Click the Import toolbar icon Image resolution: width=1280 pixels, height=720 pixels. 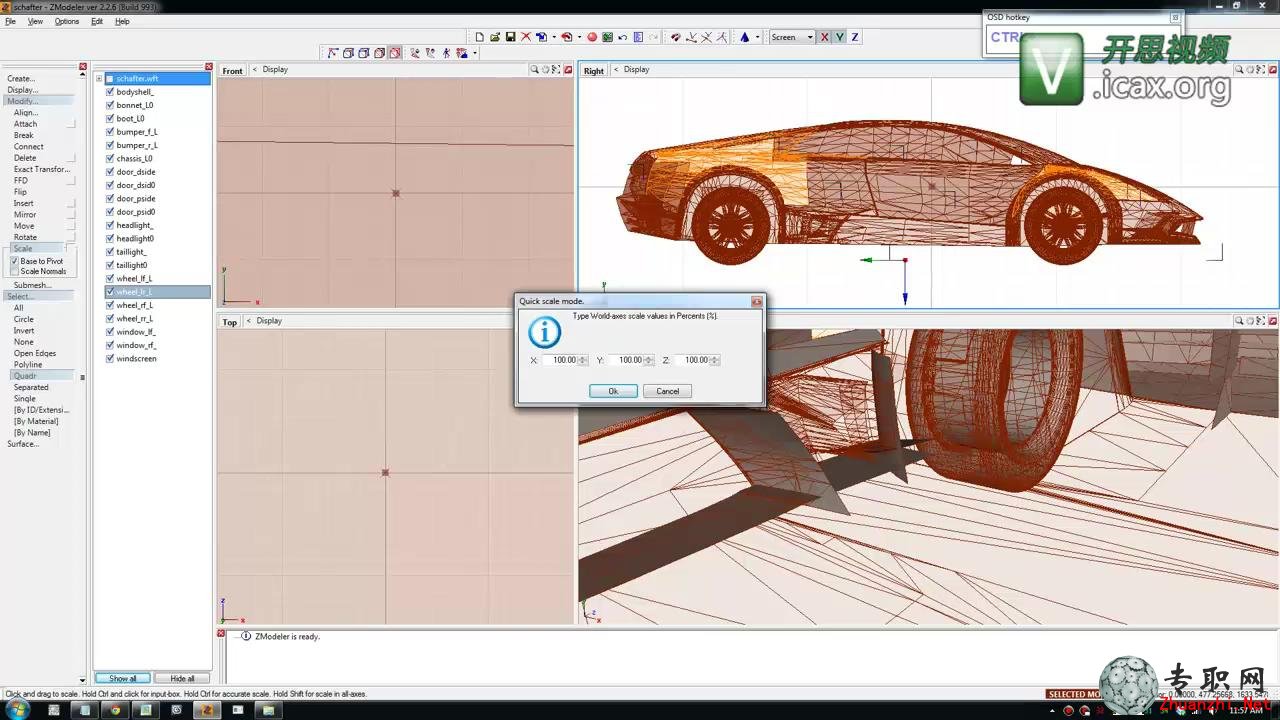tap(541, 37)
